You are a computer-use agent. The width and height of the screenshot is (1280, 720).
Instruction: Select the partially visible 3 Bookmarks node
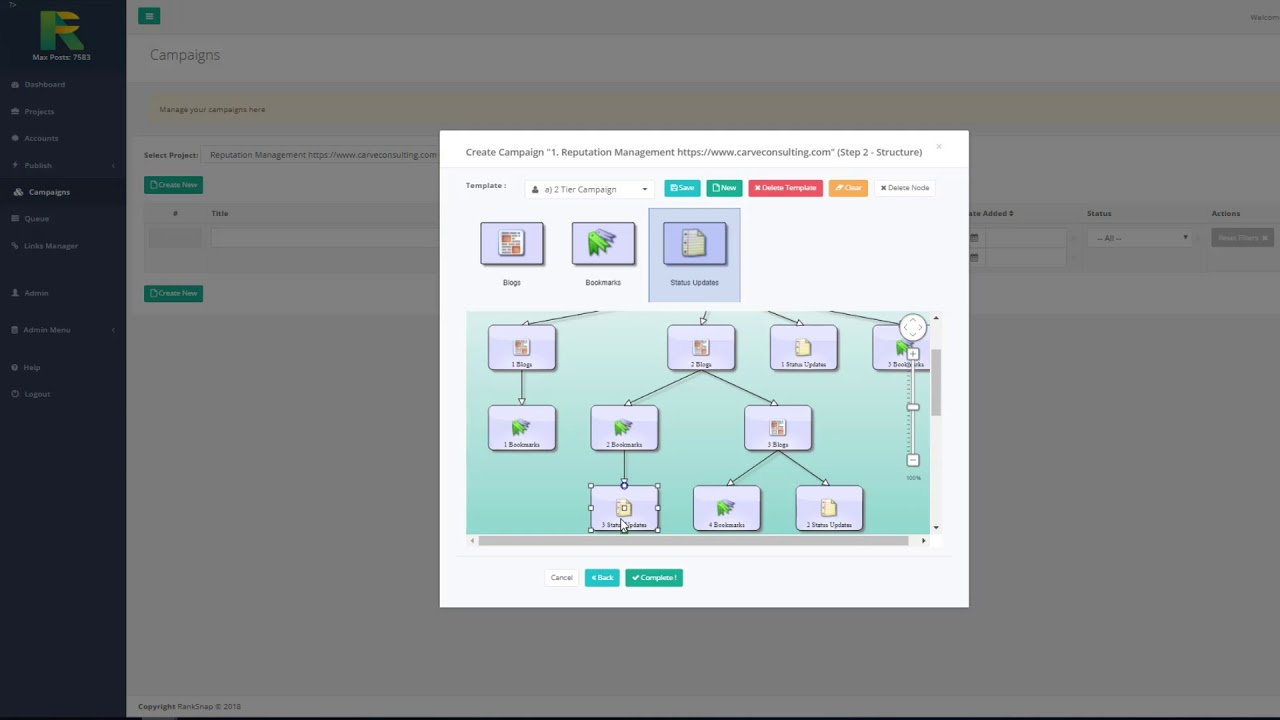pyautogui.click(x=901, y=348)
